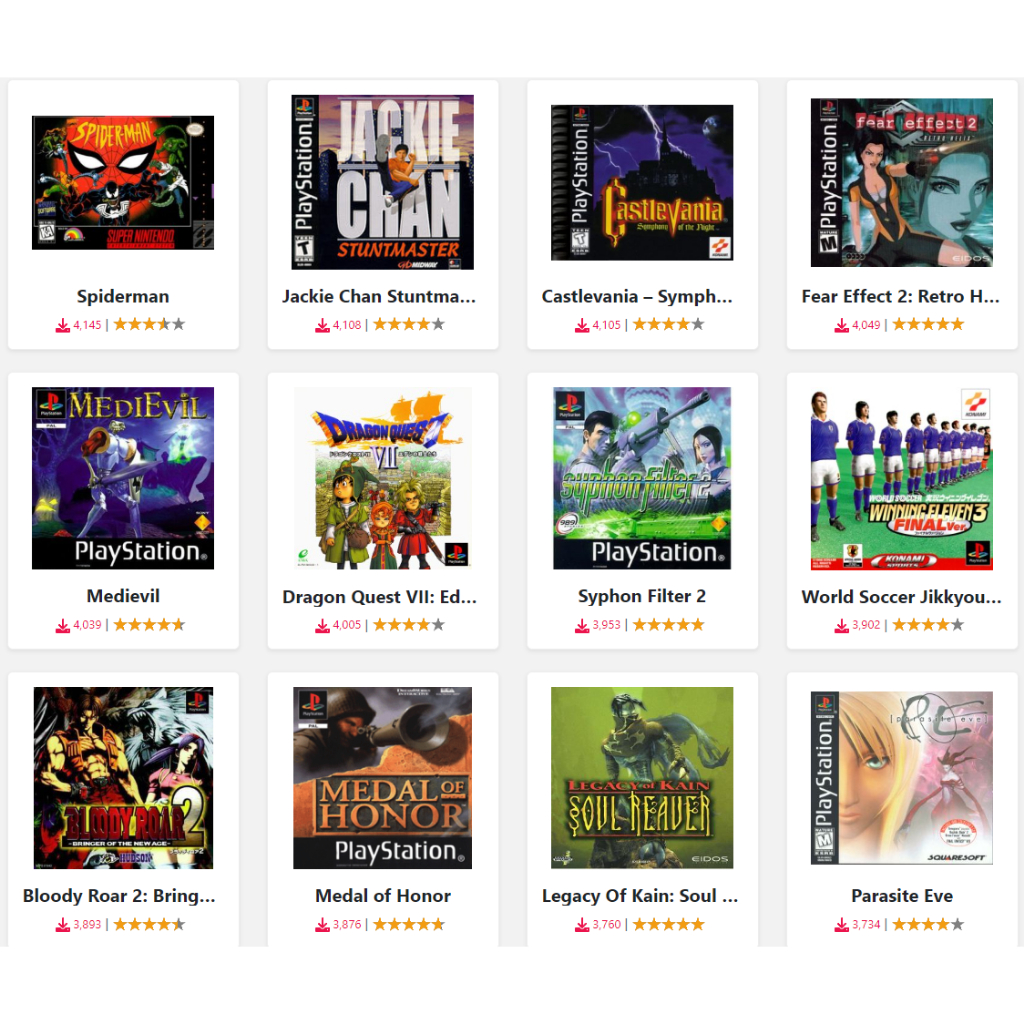Click the Syphon Filter 2 title
This screenshot has width=1024, height=1024.
(x=642, y=596)
